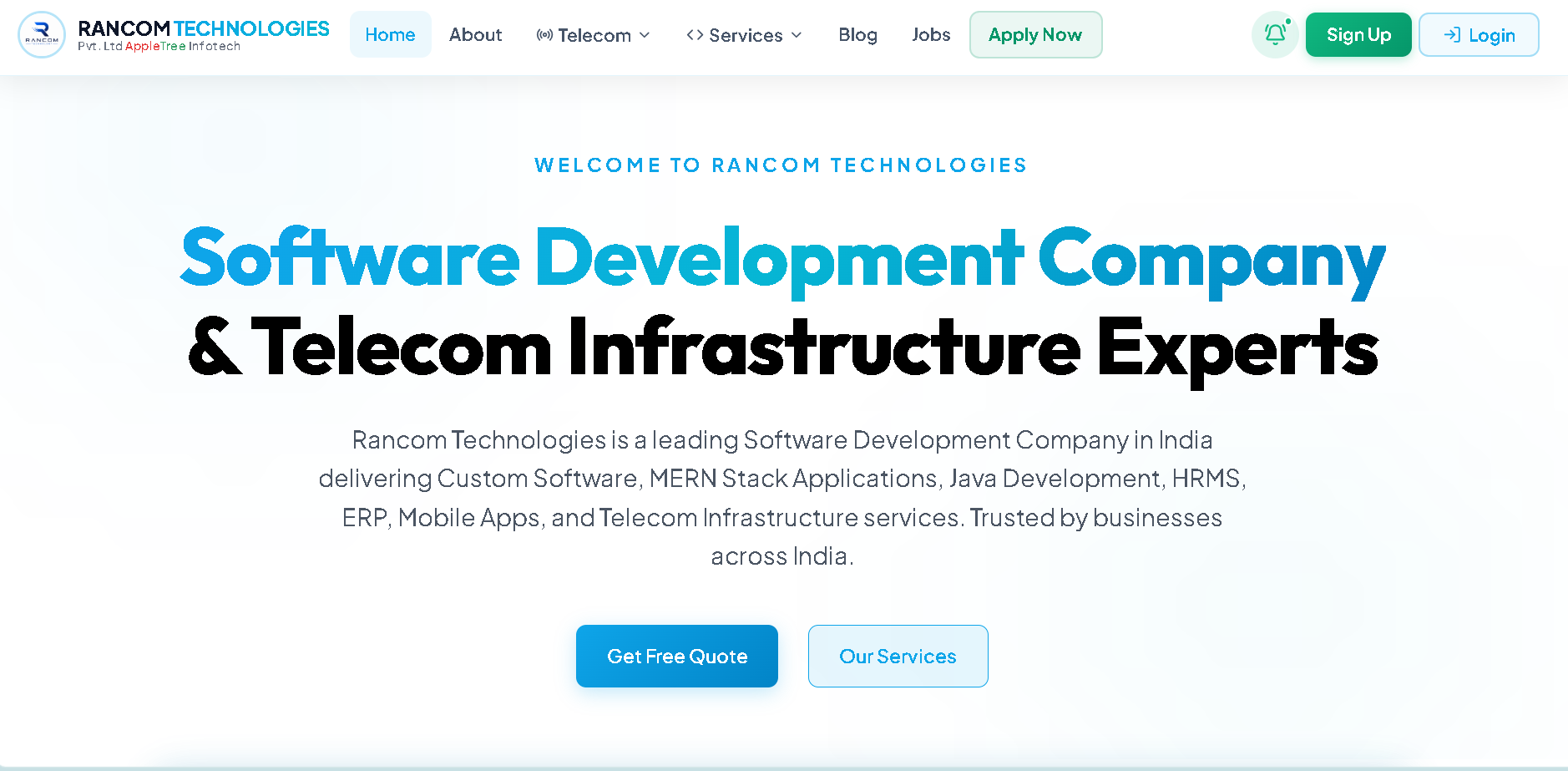Click the Services code brackets icon

point(695,35)
